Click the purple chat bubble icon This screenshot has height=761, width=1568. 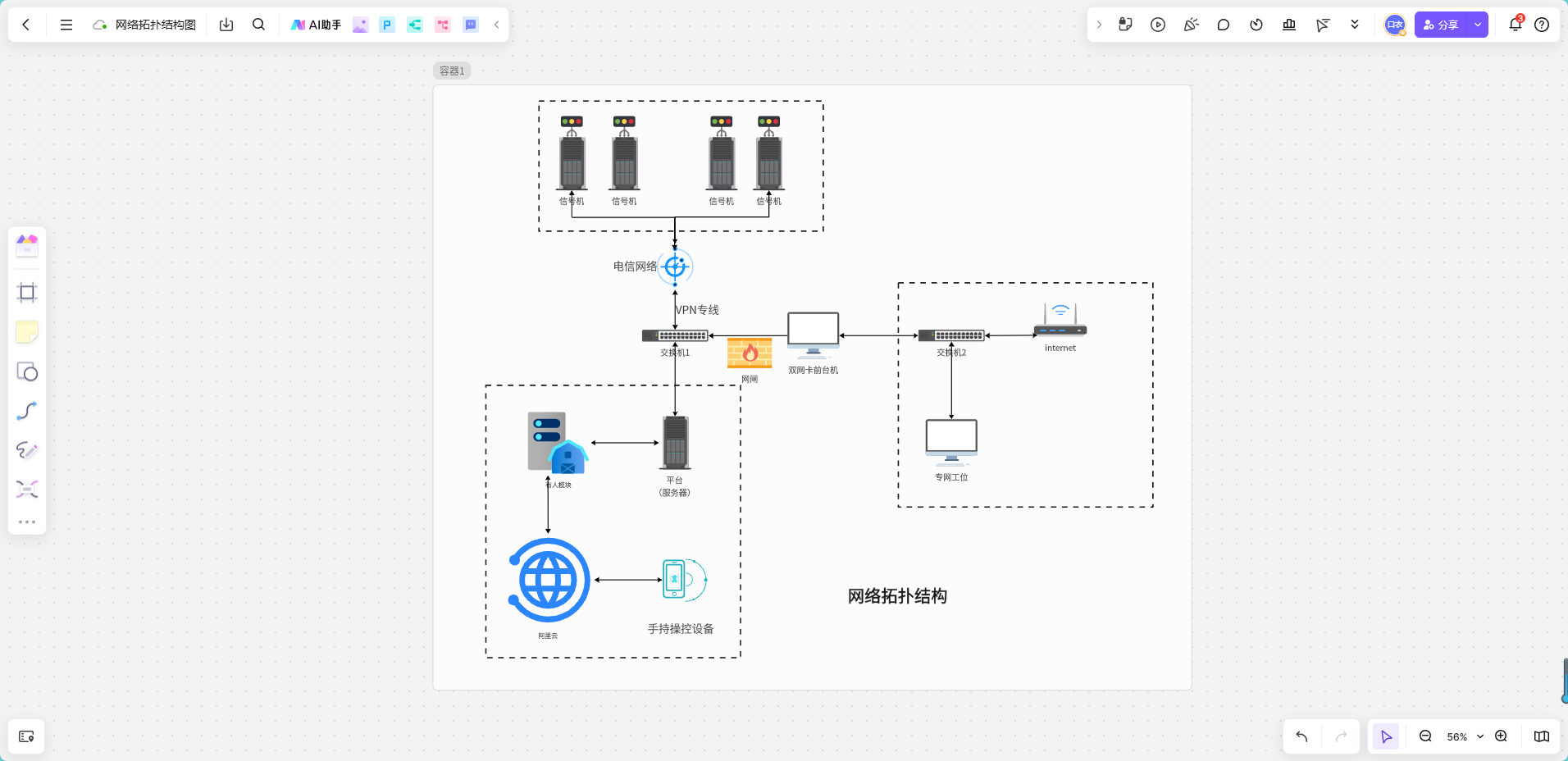[x=471, y=25]
